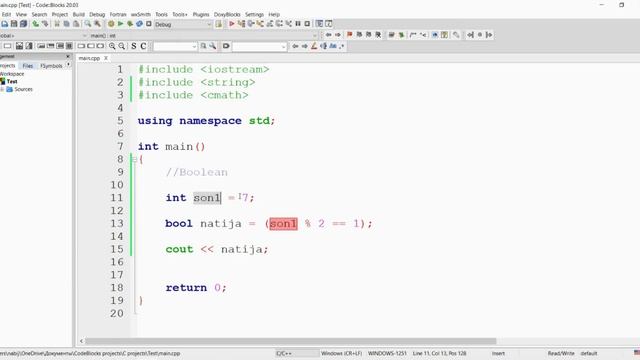
Task: Click 'C/C++' language in status bar
Action: coord(284,353)
